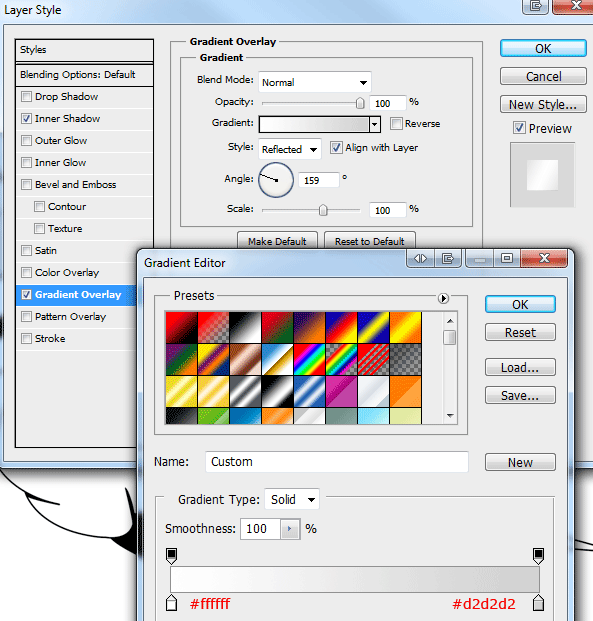Image resolution: width=593 pixels, height=621 pixels.
Task: Open the Blend Mode dropdown
Action: tap(315, 82)
